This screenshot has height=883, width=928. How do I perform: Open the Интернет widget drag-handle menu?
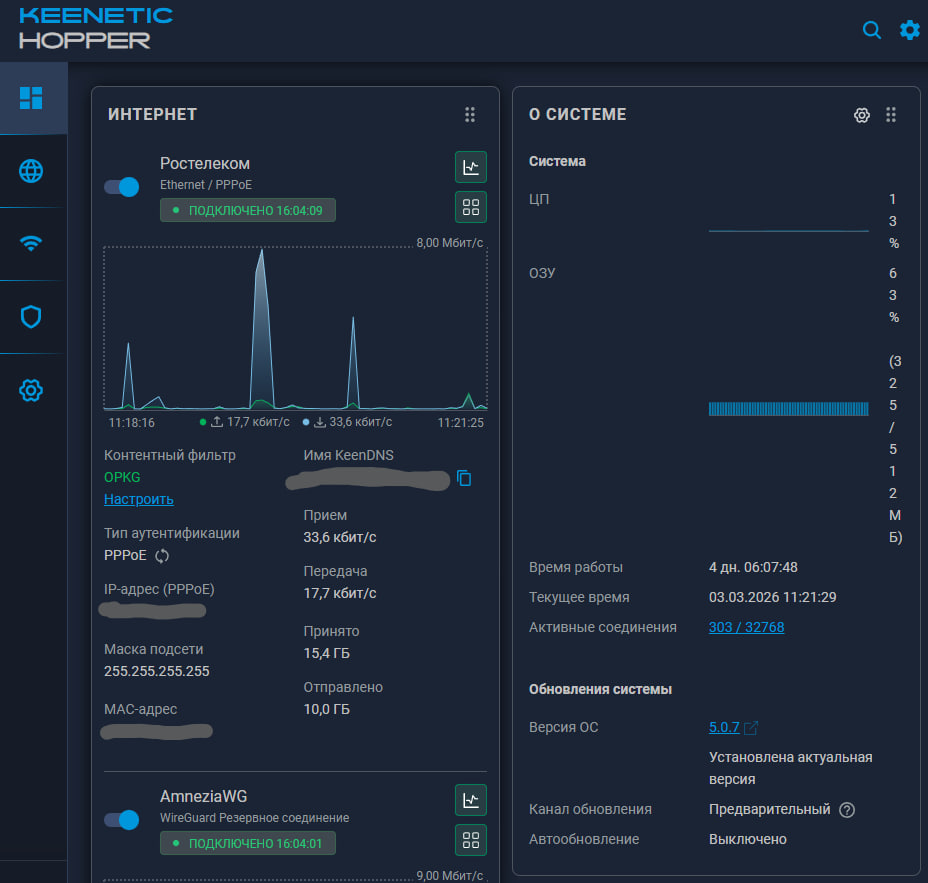click(470, 115)
